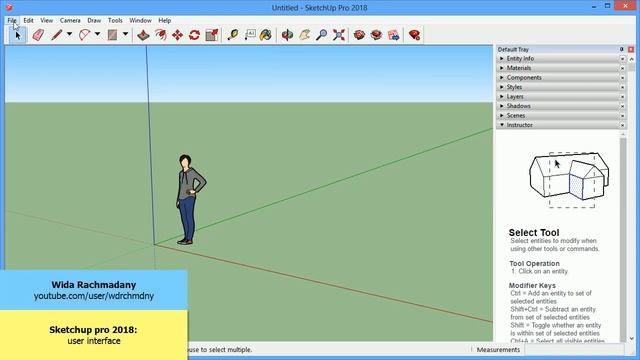
Task: Open the 3D Warehouse button
Action: (x=359, y=35)
